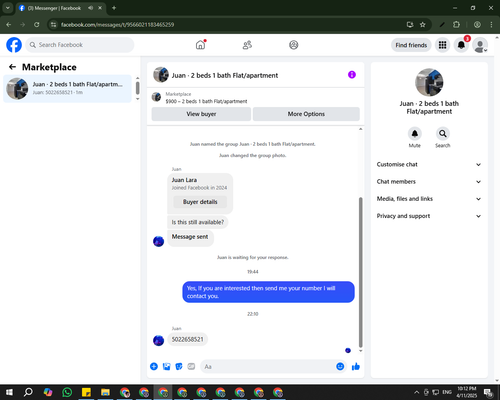This screenshot has height=400, width=500.
Task: Open the Friends icon in top navigation
Action: coord(247,45)
